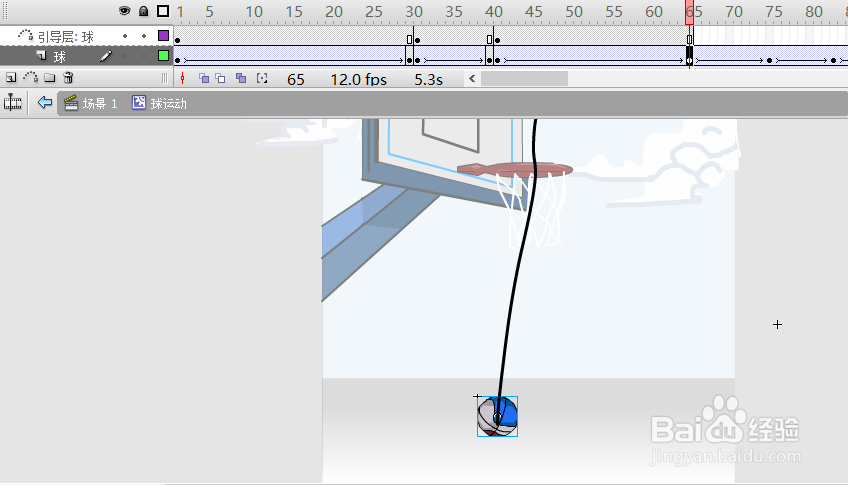Select the 球 layer name
The height and width of the screenshot is (485, 848).
pyautogui.click(x=59, y=57)
